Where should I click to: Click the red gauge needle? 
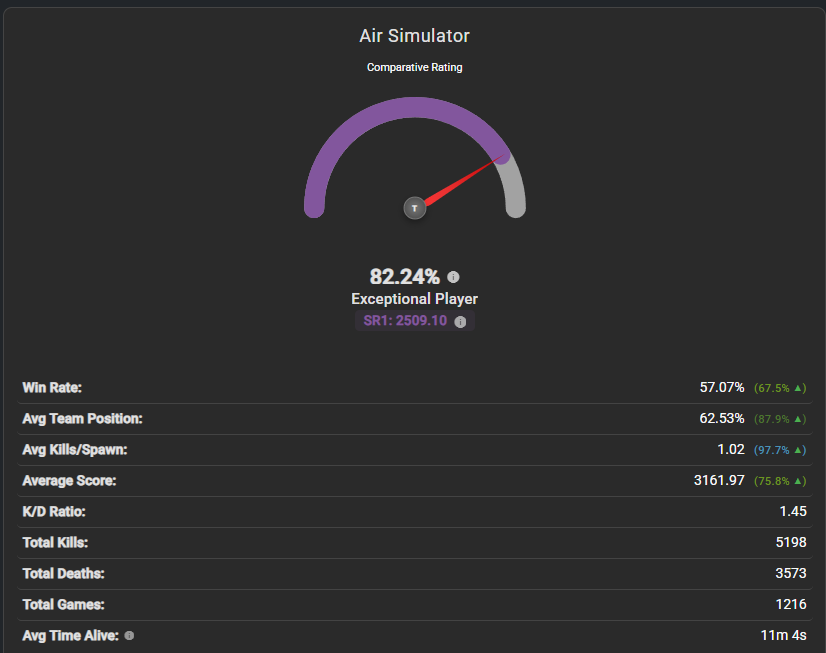461,182
